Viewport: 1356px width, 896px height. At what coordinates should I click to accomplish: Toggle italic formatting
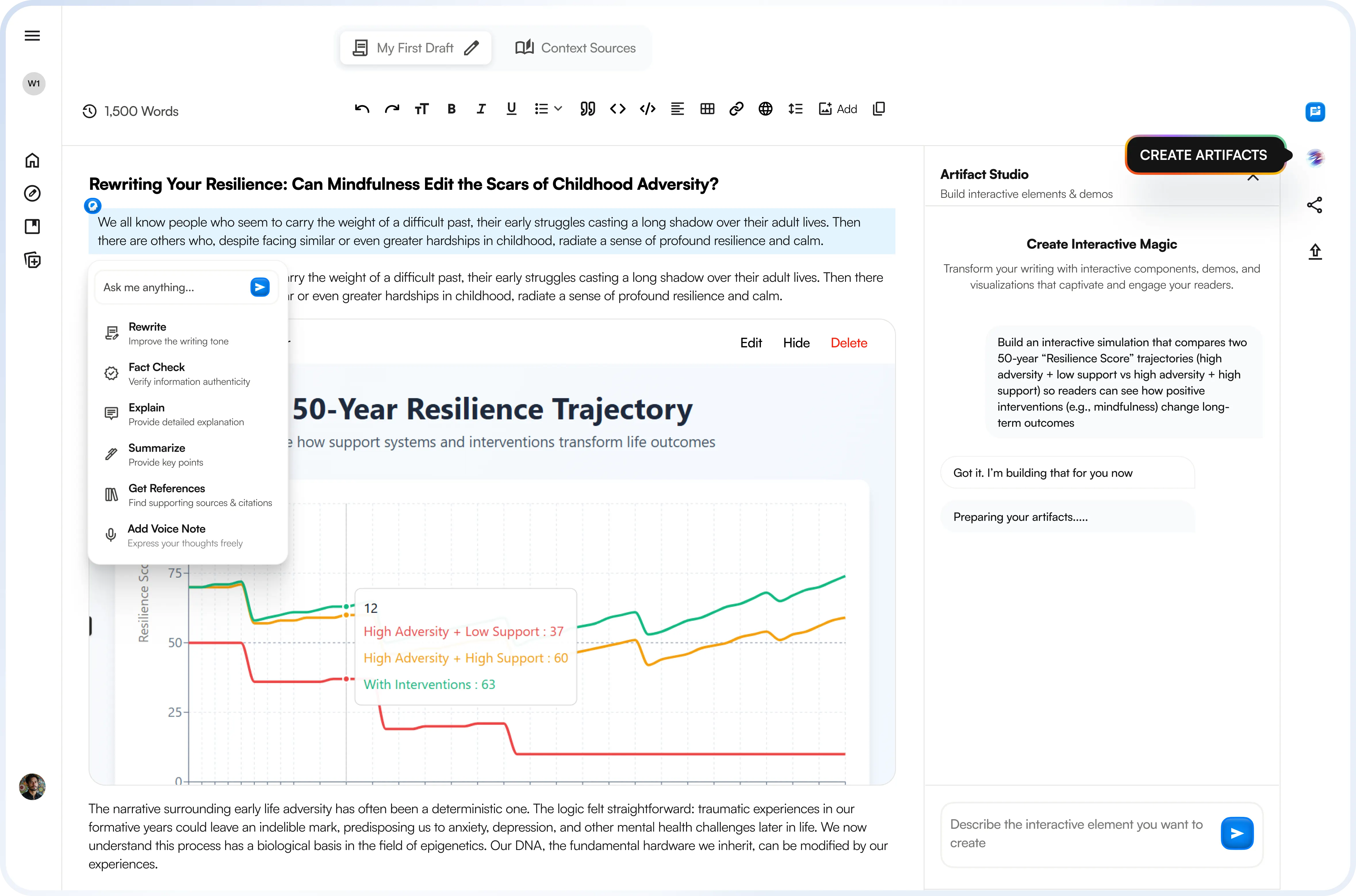481,109
